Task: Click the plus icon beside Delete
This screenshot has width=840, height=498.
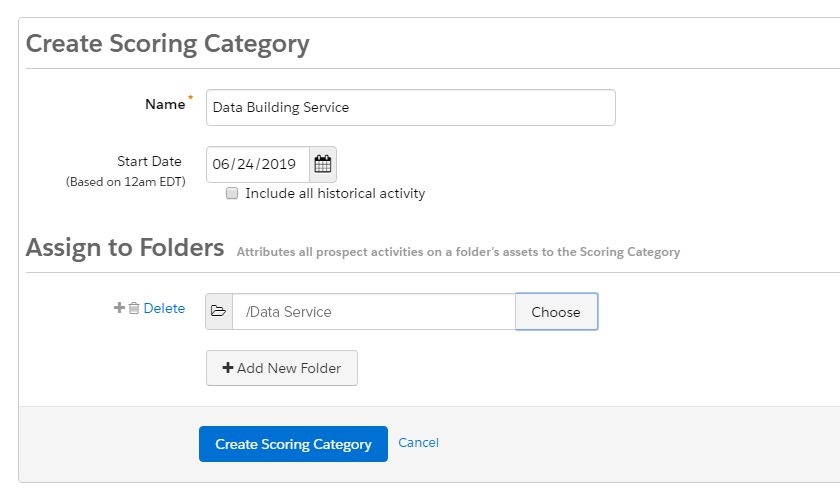Action: [119, 308]
